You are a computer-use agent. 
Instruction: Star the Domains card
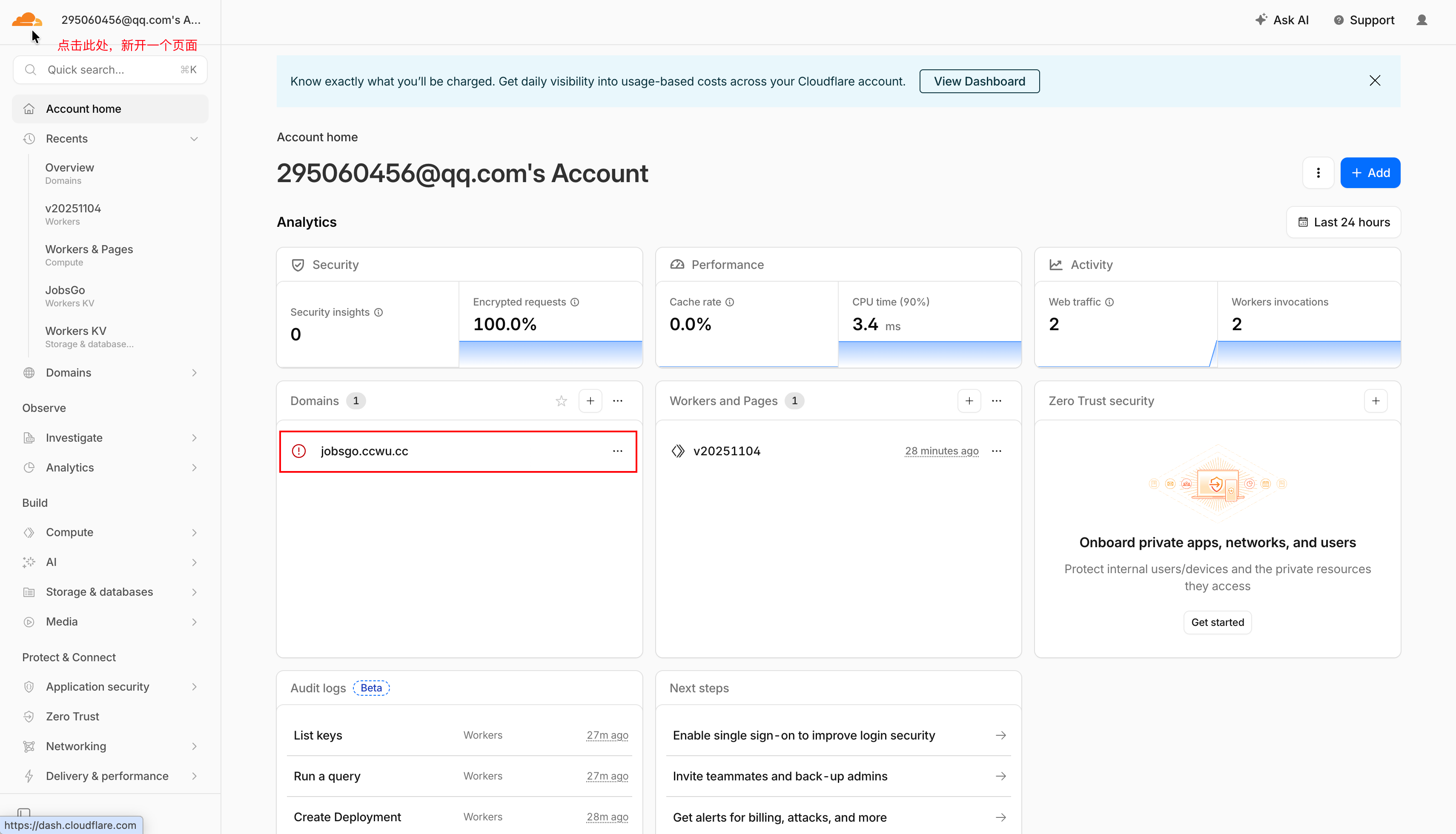click(561, 401)
